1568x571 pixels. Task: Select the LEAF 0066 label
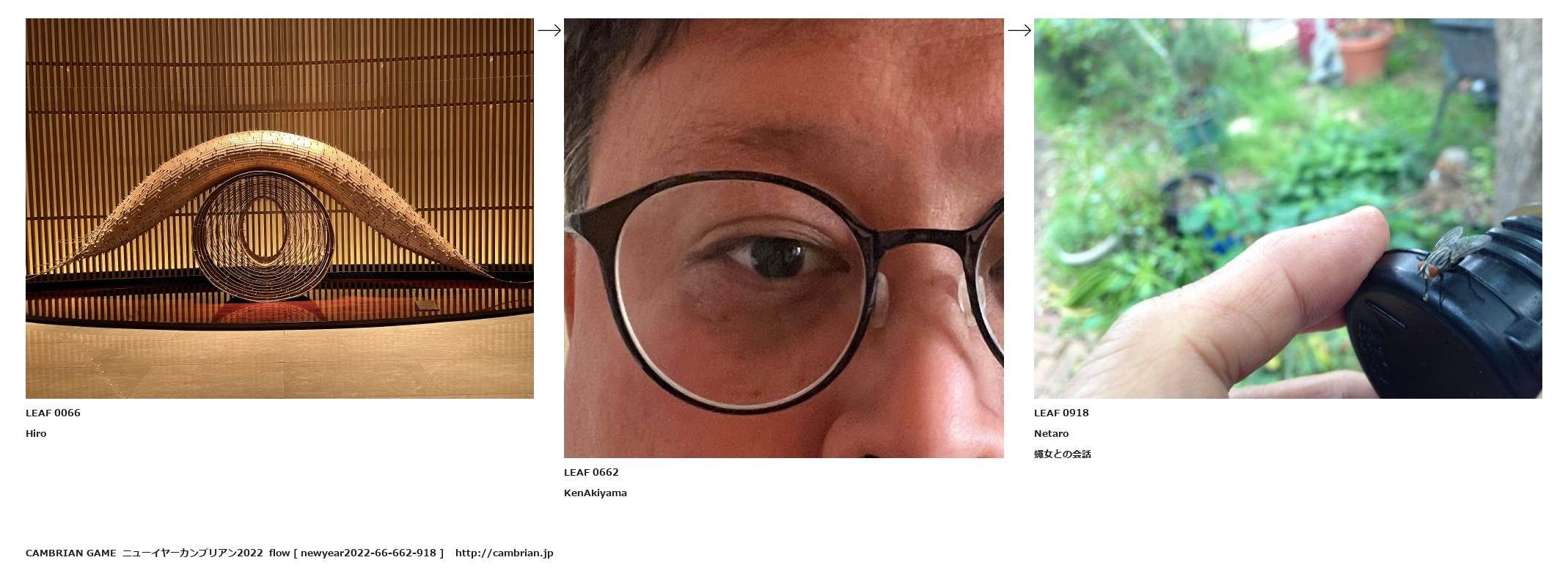(53, 413)
